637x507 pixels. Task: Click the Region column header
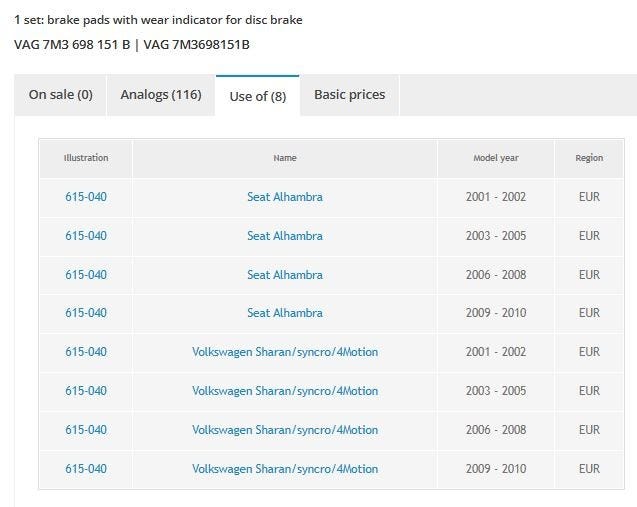tap(589, 158)
